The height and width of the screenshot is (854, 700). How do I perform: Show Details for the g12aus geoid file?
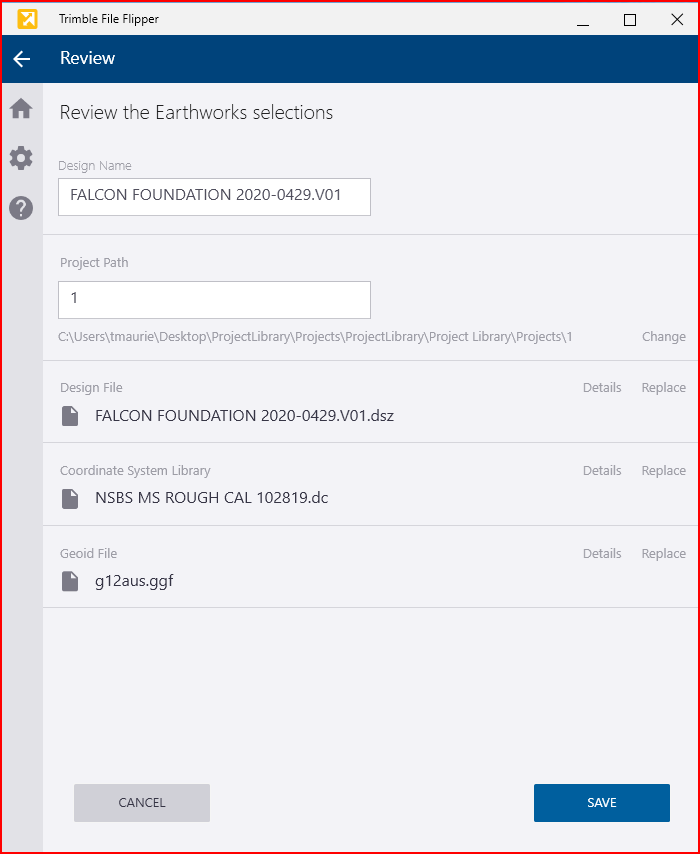pos(602,553)
